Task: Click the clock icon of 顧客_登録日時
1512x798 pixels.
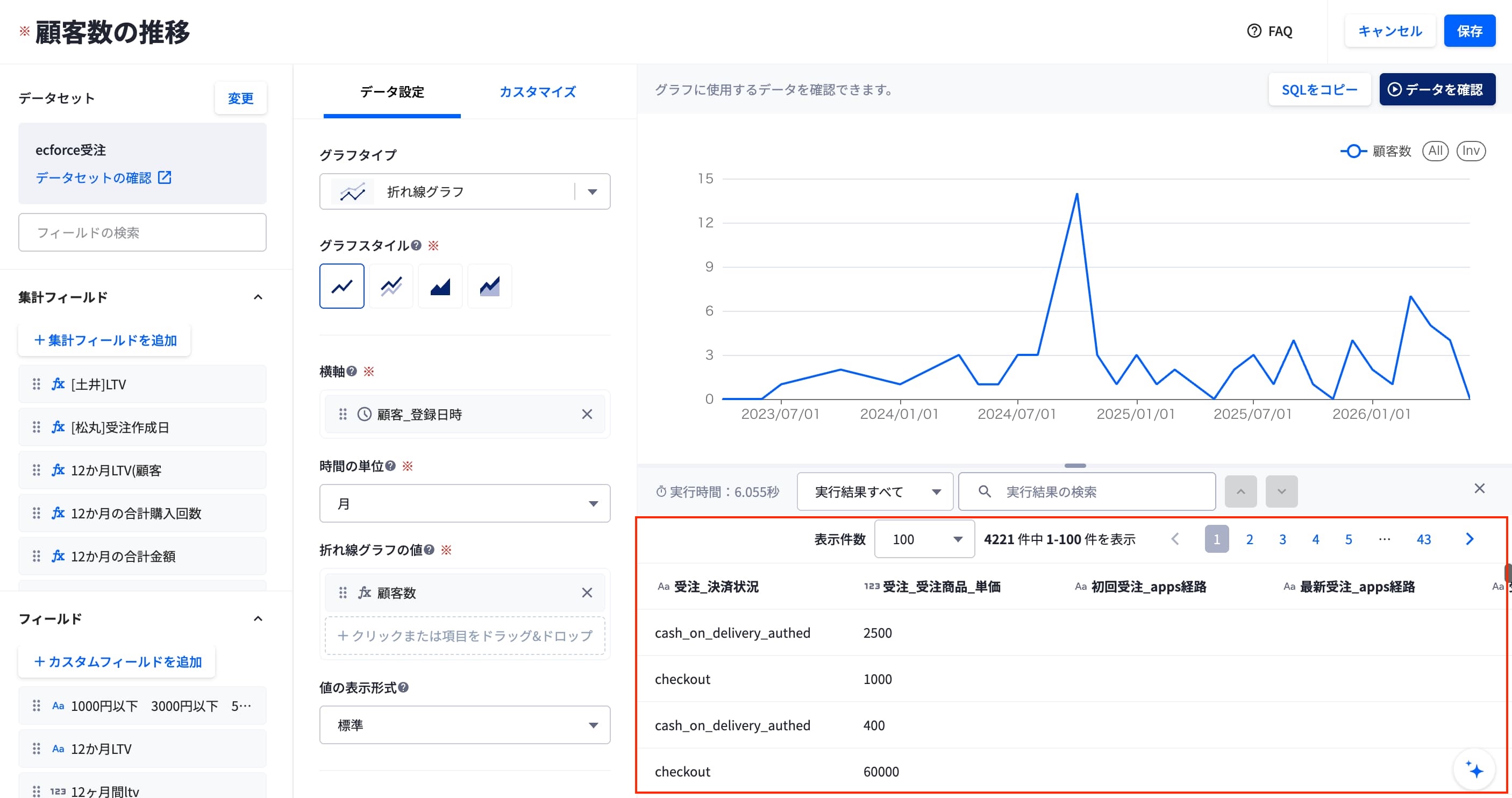Action: pos(365,414)
